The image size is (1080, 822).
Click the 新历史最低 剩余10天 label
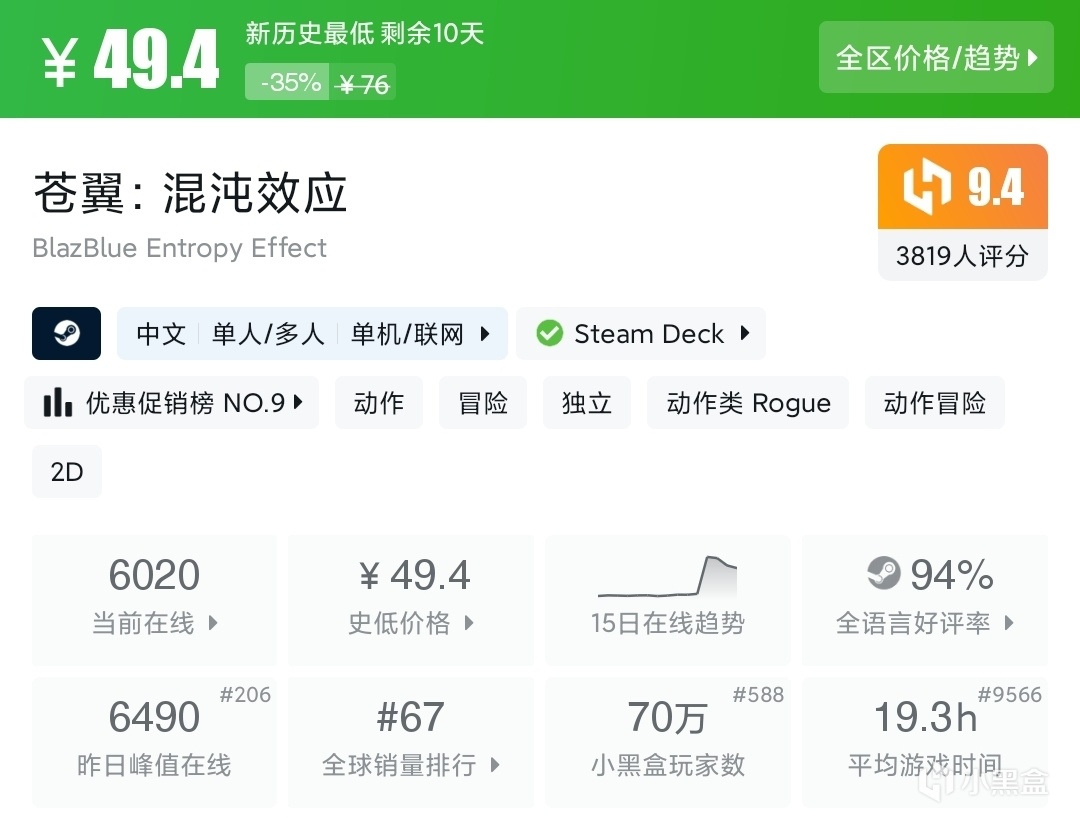[364, 32]
